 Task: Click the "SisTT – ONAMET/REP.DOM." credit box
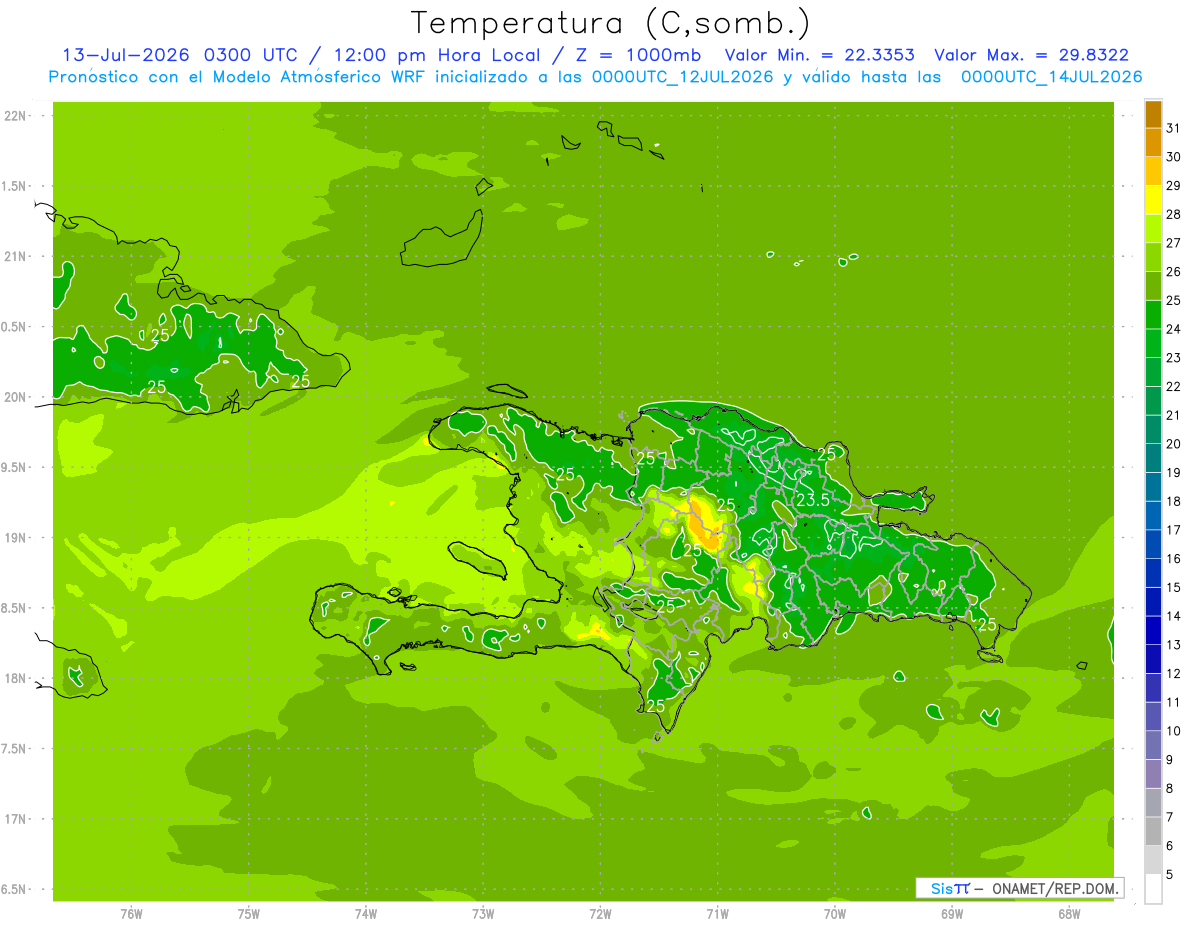coord(1020,888)
